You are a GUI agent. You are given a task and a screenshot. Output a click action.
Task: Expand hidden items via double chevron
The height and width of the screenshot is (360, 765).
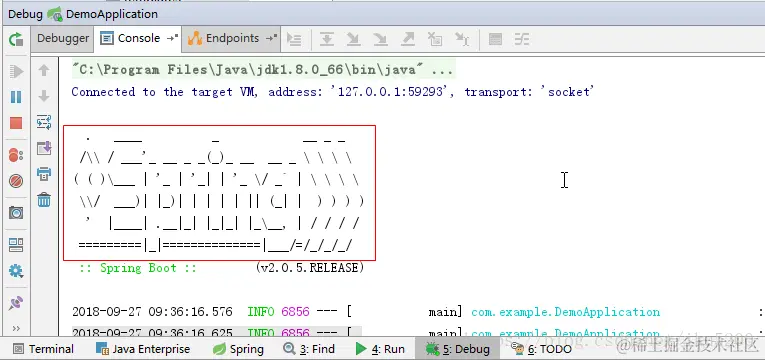click(16, 328)
